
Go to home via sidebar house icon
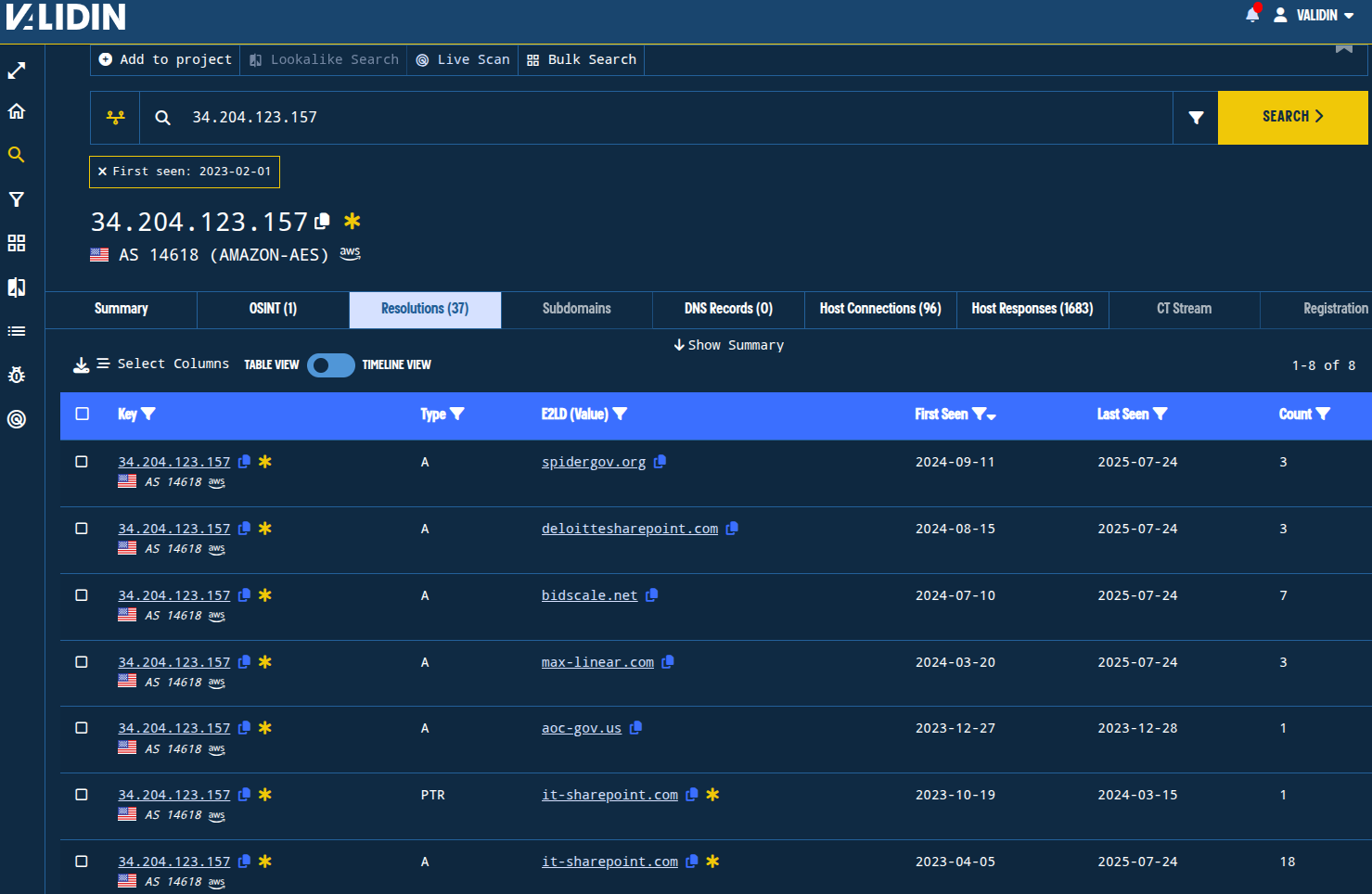17,111
